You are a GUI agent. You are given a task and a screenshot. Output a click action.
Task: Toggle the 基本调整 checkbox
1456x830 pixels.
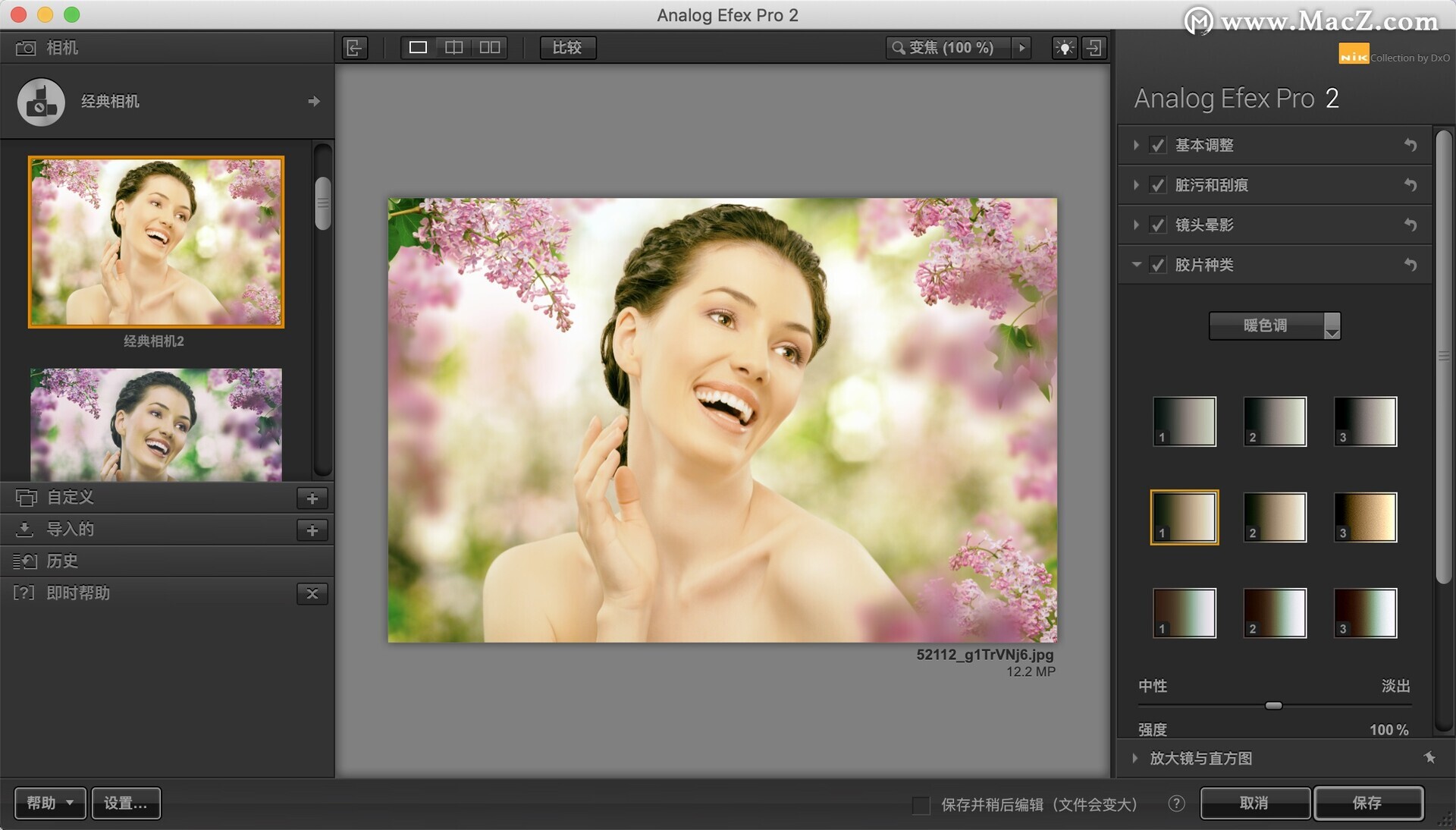pyautogui.click(x=1157, y=145)
